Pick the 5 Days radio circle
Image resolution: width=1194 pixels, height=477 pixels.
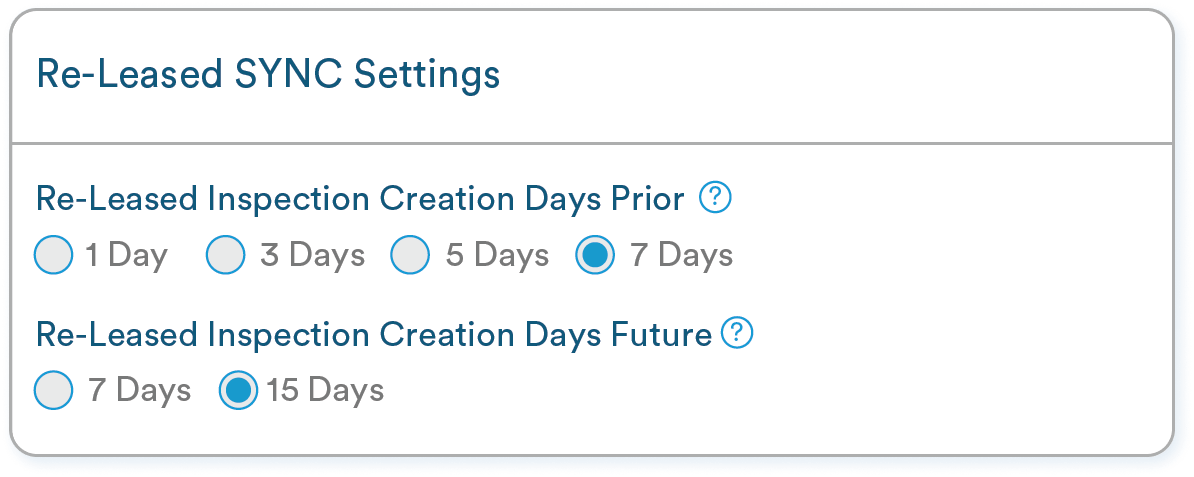coord(410,255)
